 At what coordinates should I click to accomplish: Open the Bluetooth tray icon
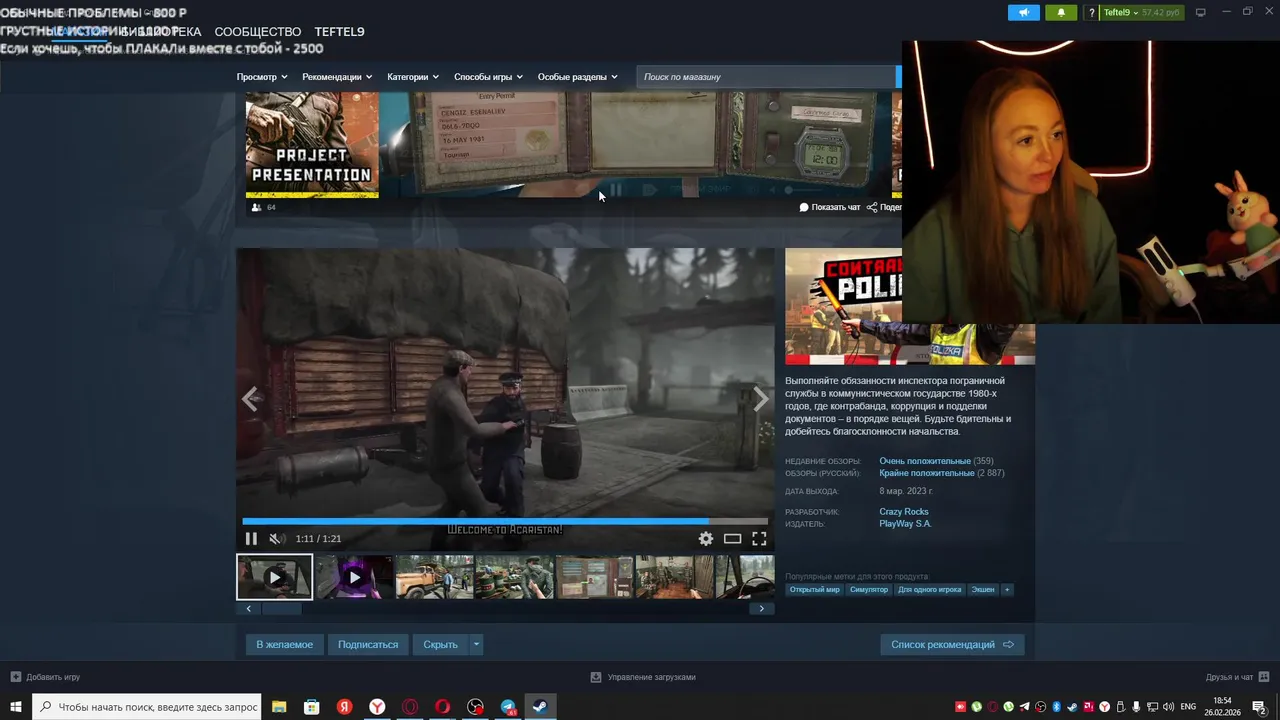(x=1057, y=707)
